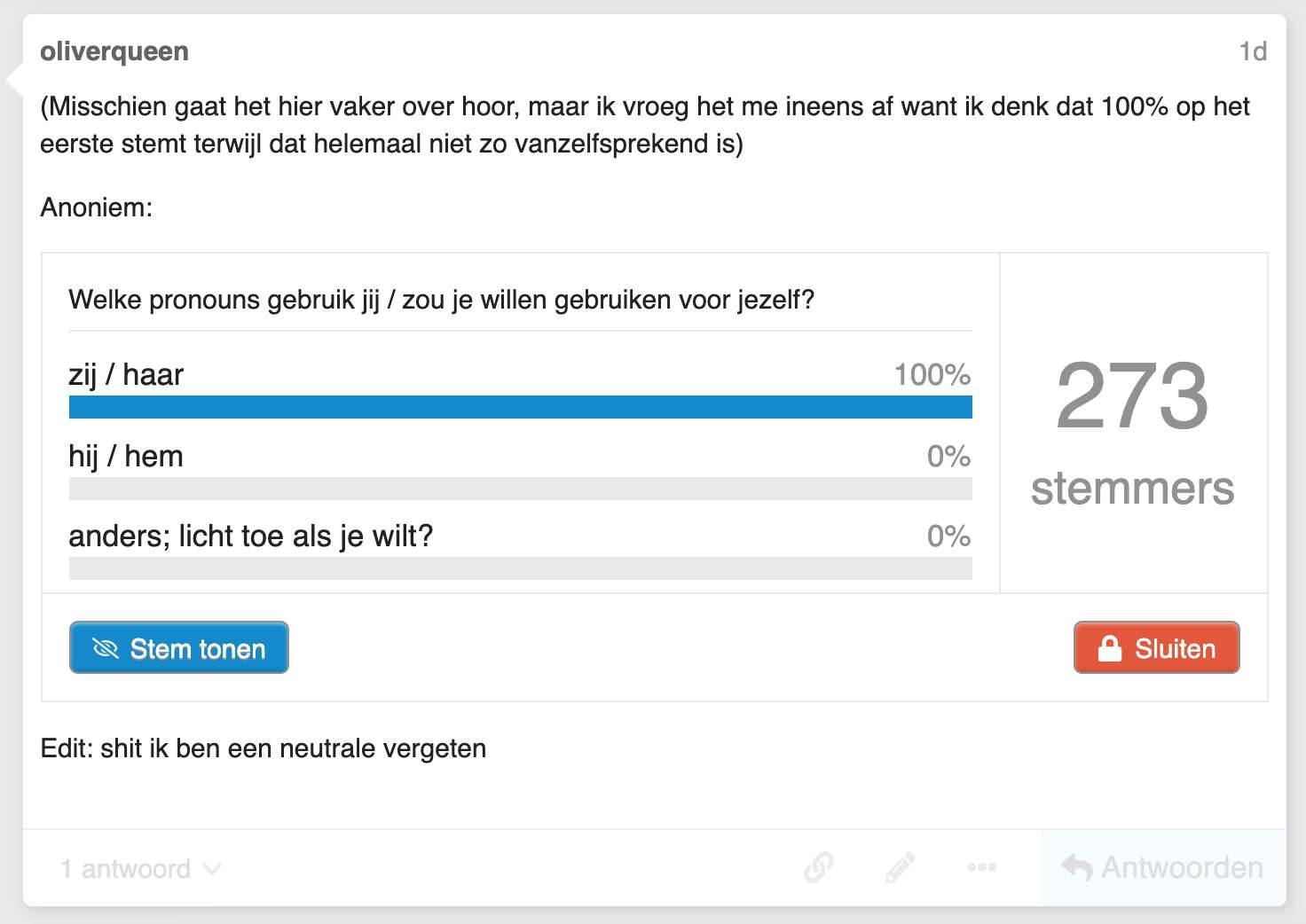This screenshot has width=1306, height=924.
Task: Click the Antwoorden reply text
Action: [x=1182, y=867]
